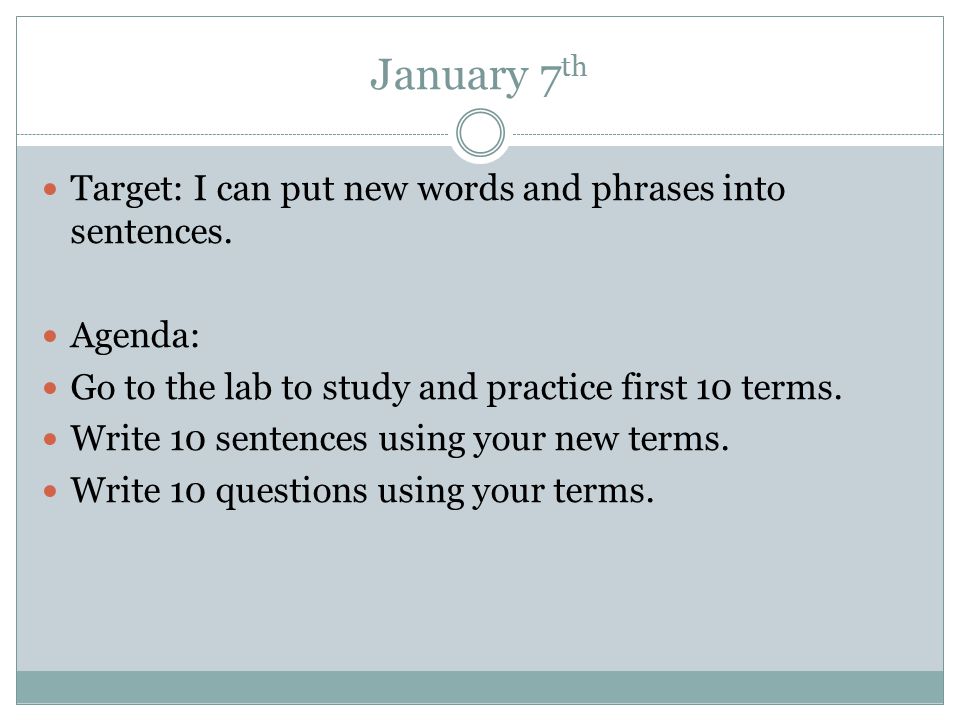Click the dashed divider line right of the circle
This screenshot has height=720, width=960.
click(x=728, y=134)
